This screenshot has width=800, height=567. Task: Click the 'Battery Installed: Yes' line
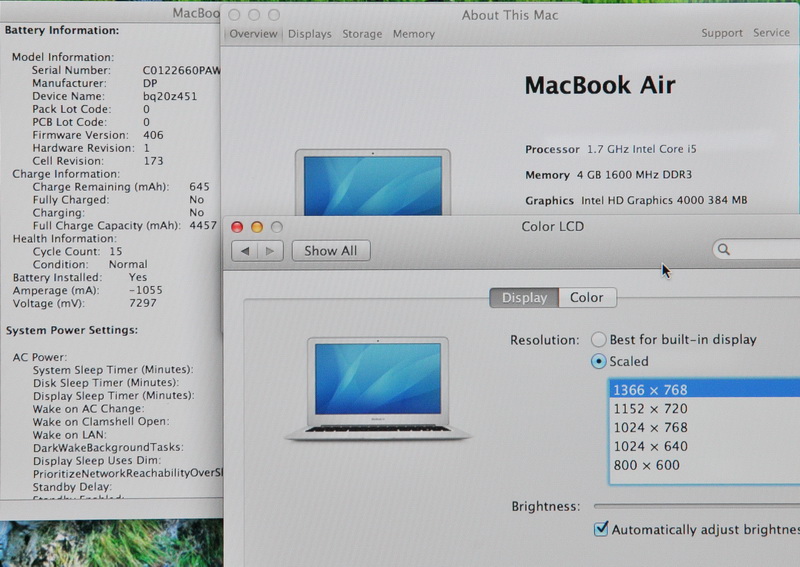click(80, 277)
